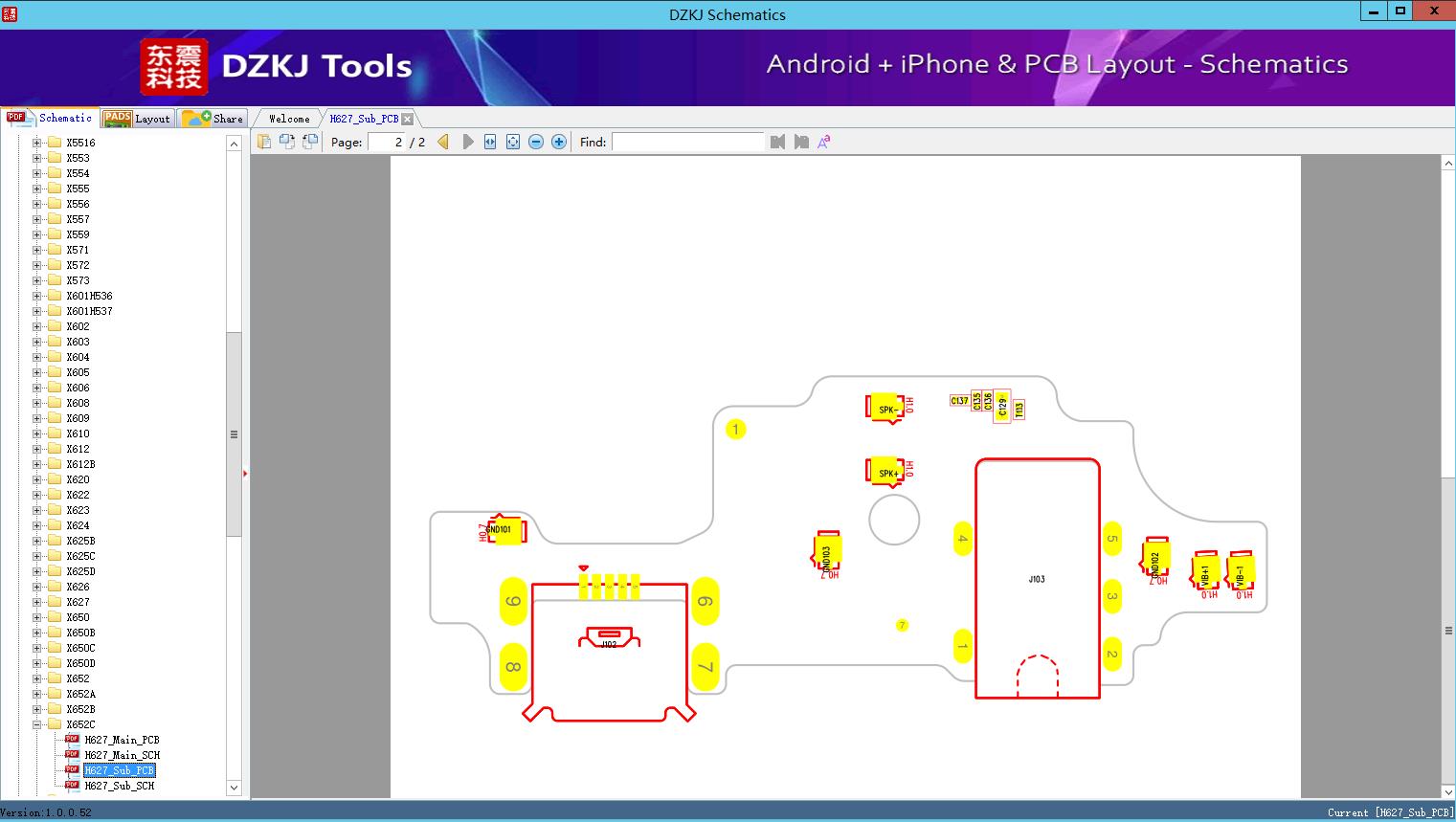1456x822 pixels.
Task: Click the GND101 pad on PCB
Action: (x=504, y=529)
